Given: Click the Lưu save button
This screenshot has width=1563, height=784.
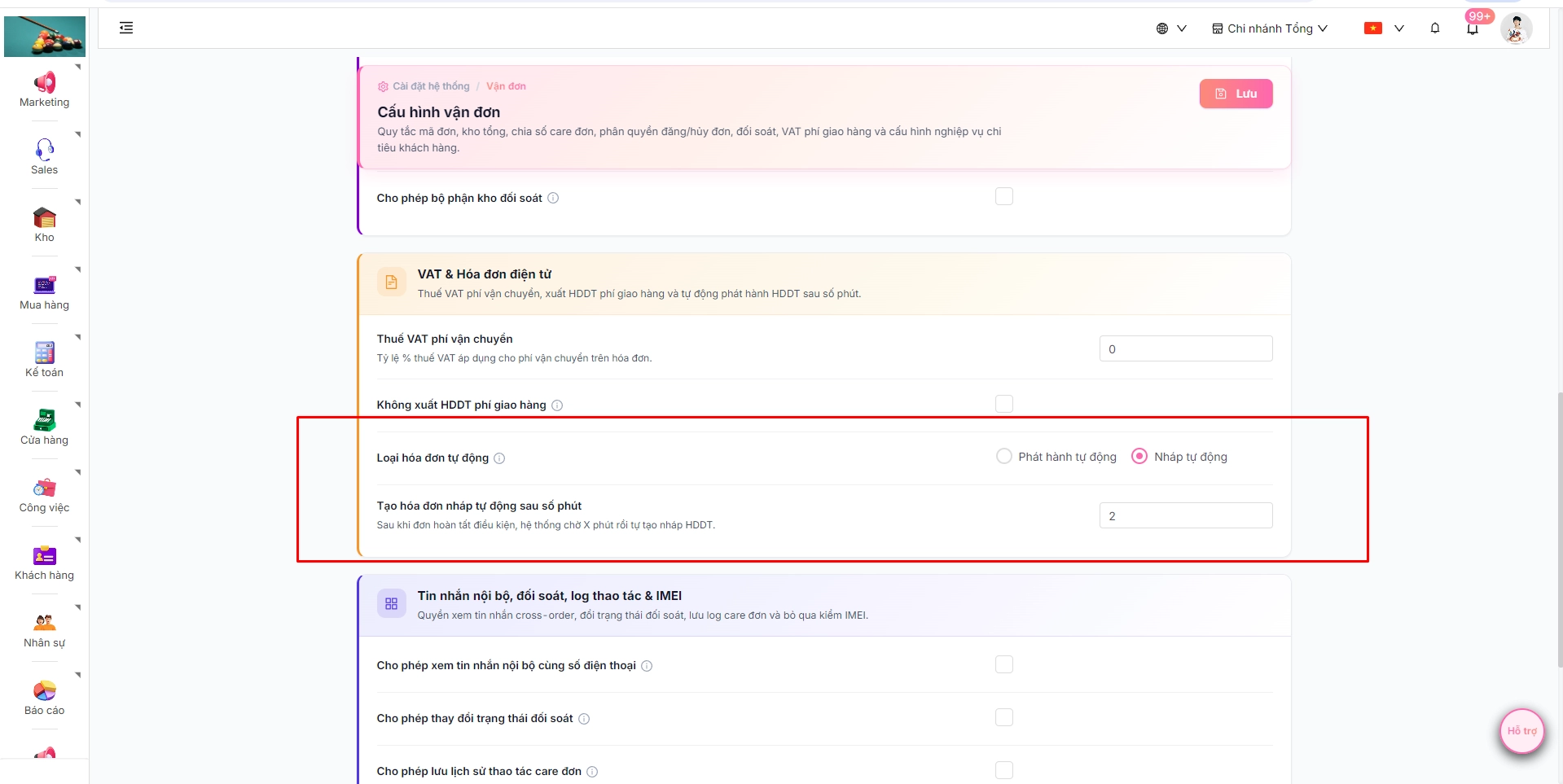Looking at the screenshot, I should click(x=1236, y=94).
